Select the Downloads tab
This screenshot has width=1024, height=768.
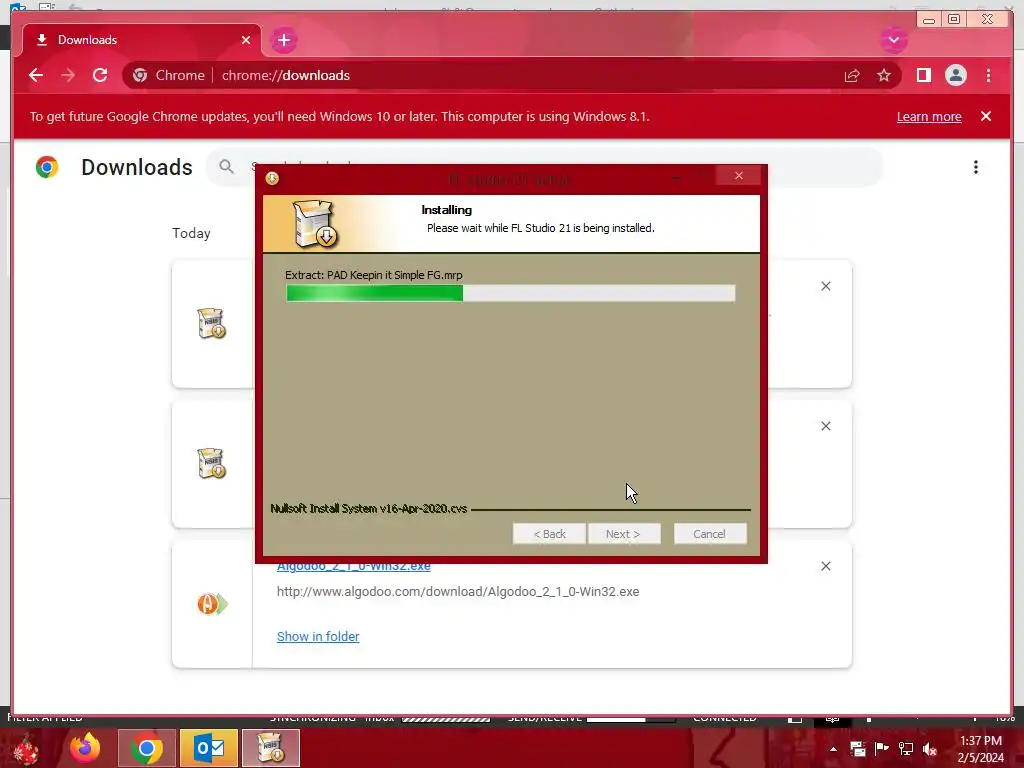(142, 40)
